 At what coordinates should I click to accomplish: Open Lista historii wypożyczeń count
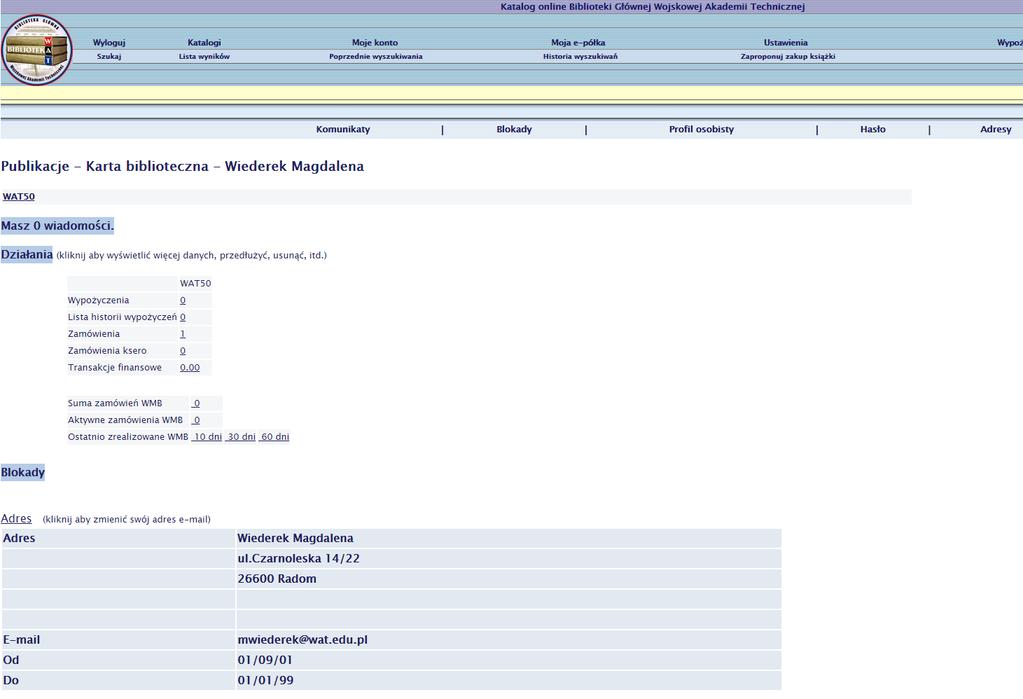[183, 317]
